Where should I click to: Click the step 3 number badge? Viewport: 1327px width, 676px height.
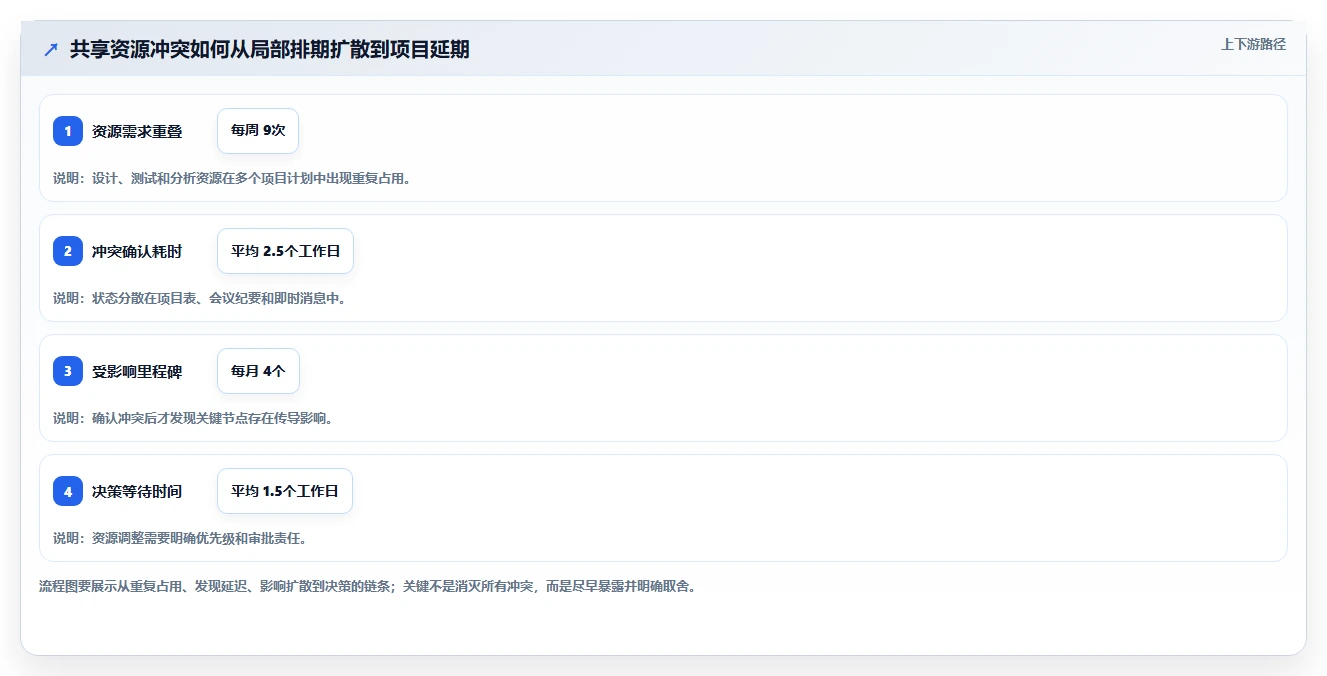(x=68, y=371)
